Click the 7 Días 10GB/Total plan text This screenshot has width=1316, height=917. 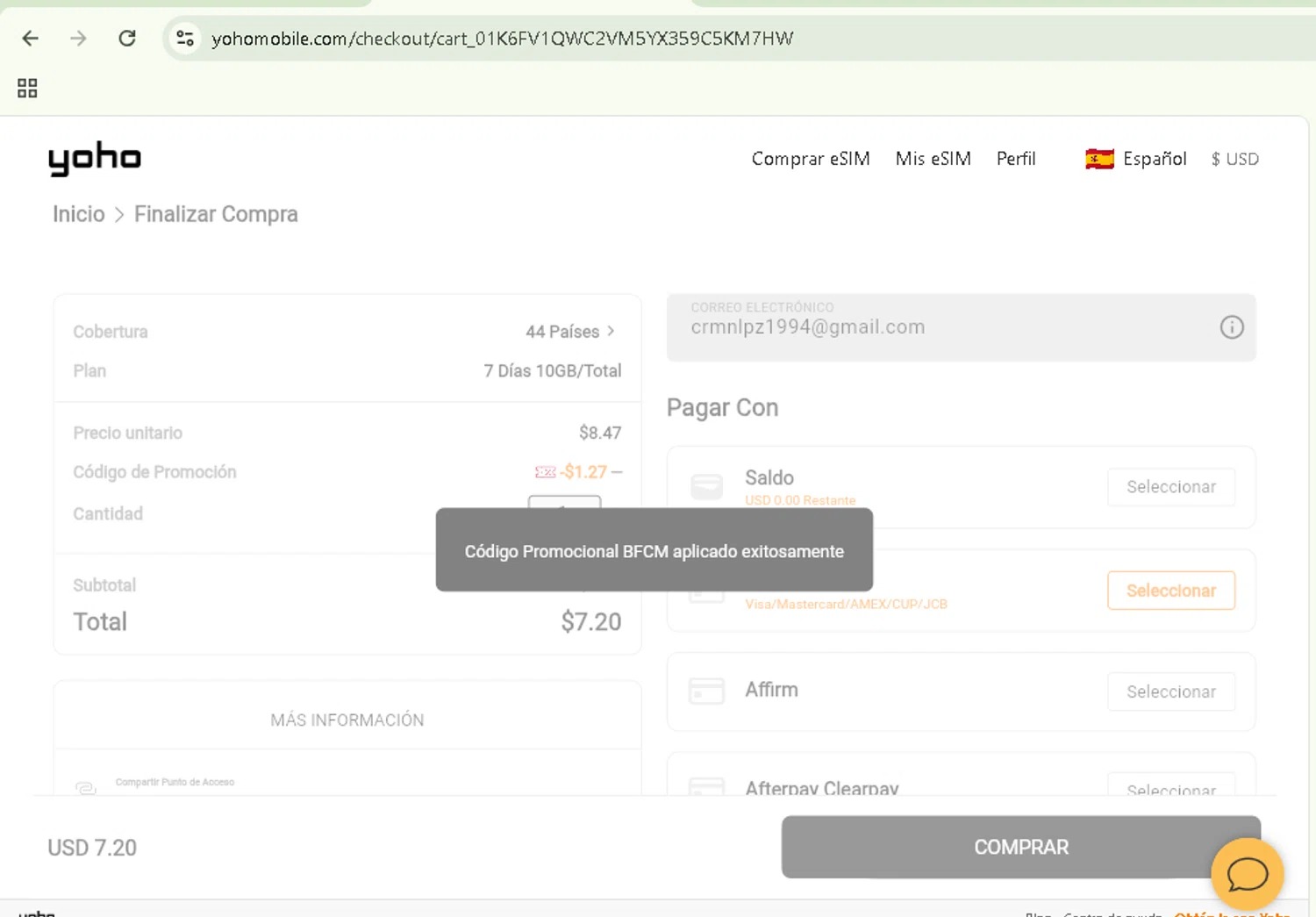click(553, 371)
